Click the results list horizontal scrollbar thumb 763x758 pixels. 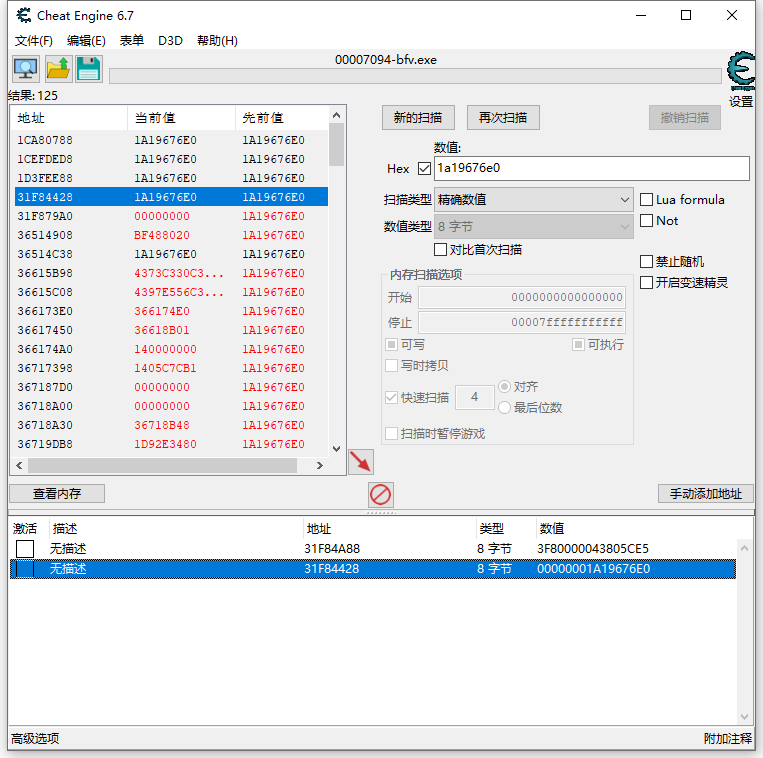tap(163, 466)
